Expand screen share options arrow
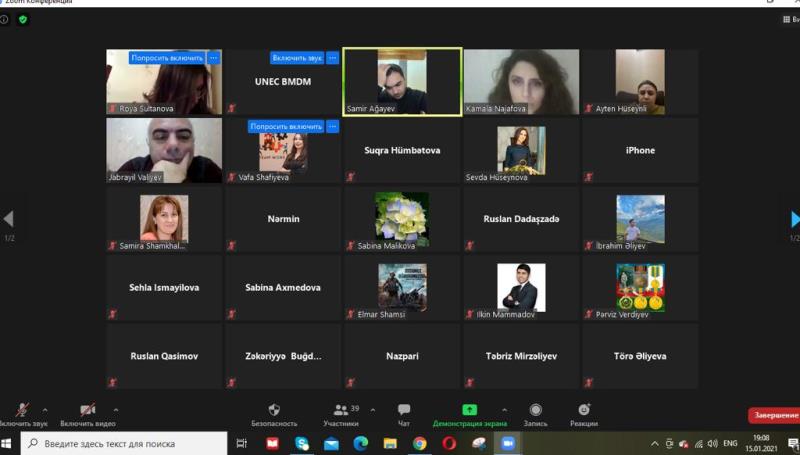 point(504,410)
